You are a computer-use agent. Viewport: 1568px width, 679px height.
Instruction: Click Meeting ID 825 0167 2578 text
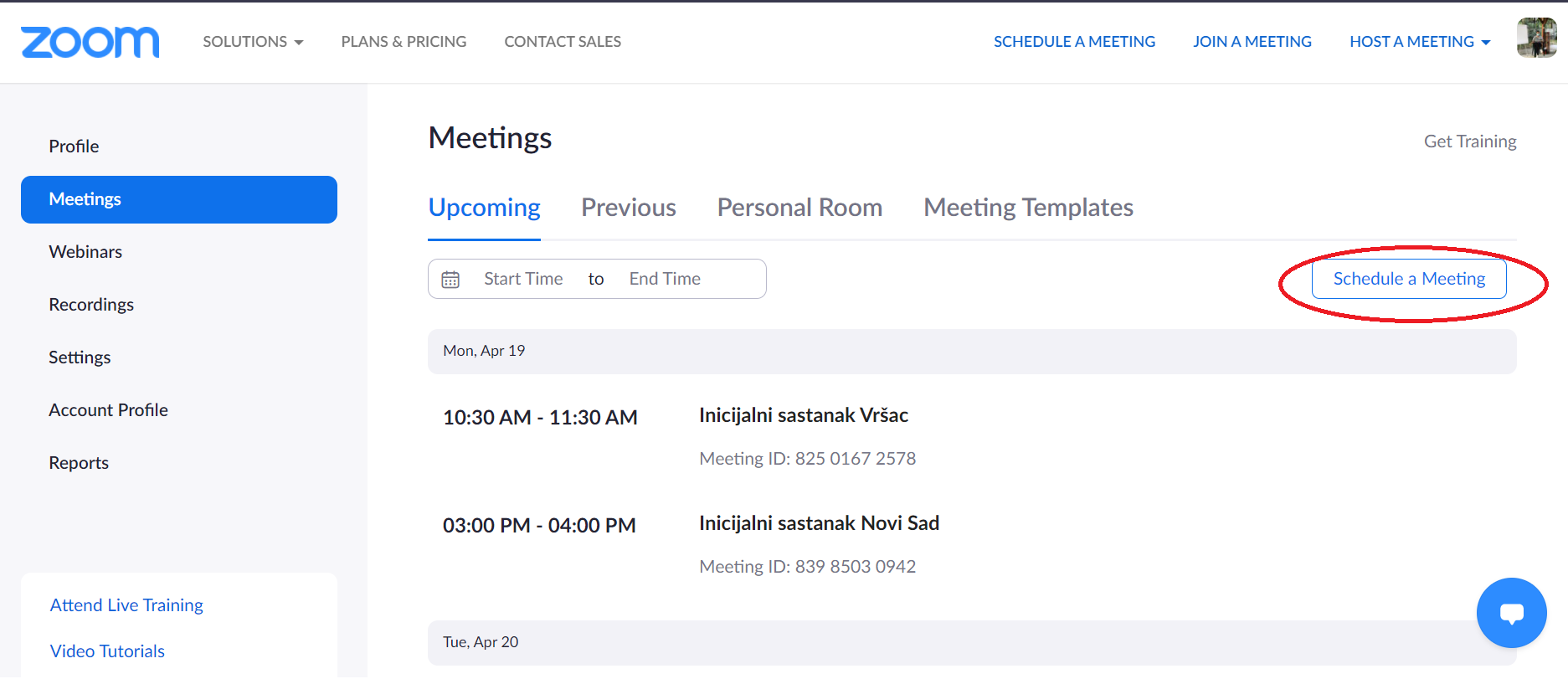[x=807, y=459]
